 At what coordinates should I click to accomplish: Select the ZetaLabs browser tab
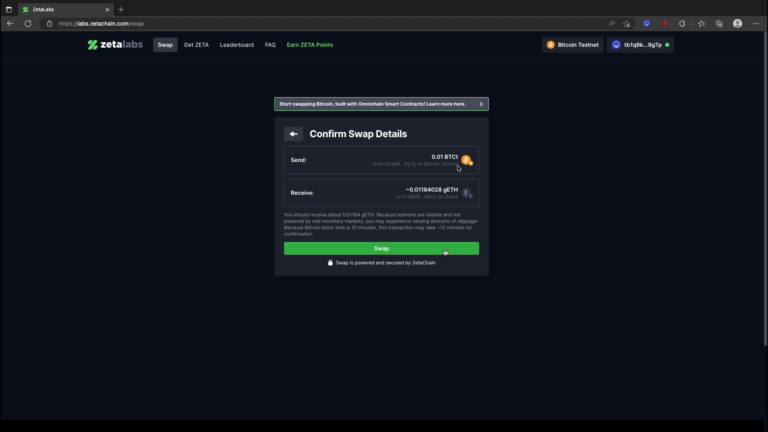click(65, 9)
